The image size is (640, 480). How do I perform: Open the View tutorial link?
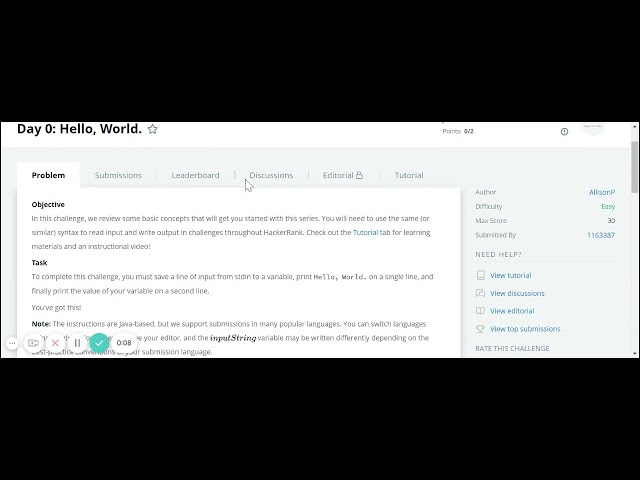pos(511,276)
